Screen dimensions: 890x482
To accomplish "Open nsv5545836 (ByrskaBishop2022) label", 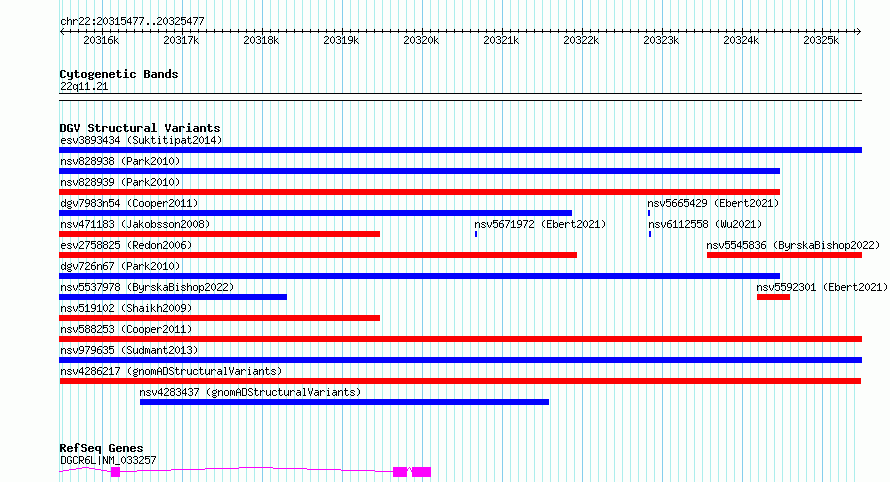I will (793, 245).
